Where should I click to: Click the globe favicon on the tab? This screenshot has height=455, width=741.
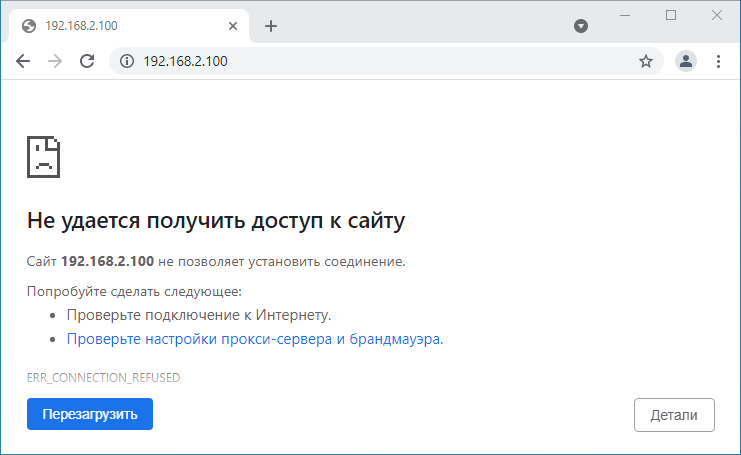(x=29, y=26)
